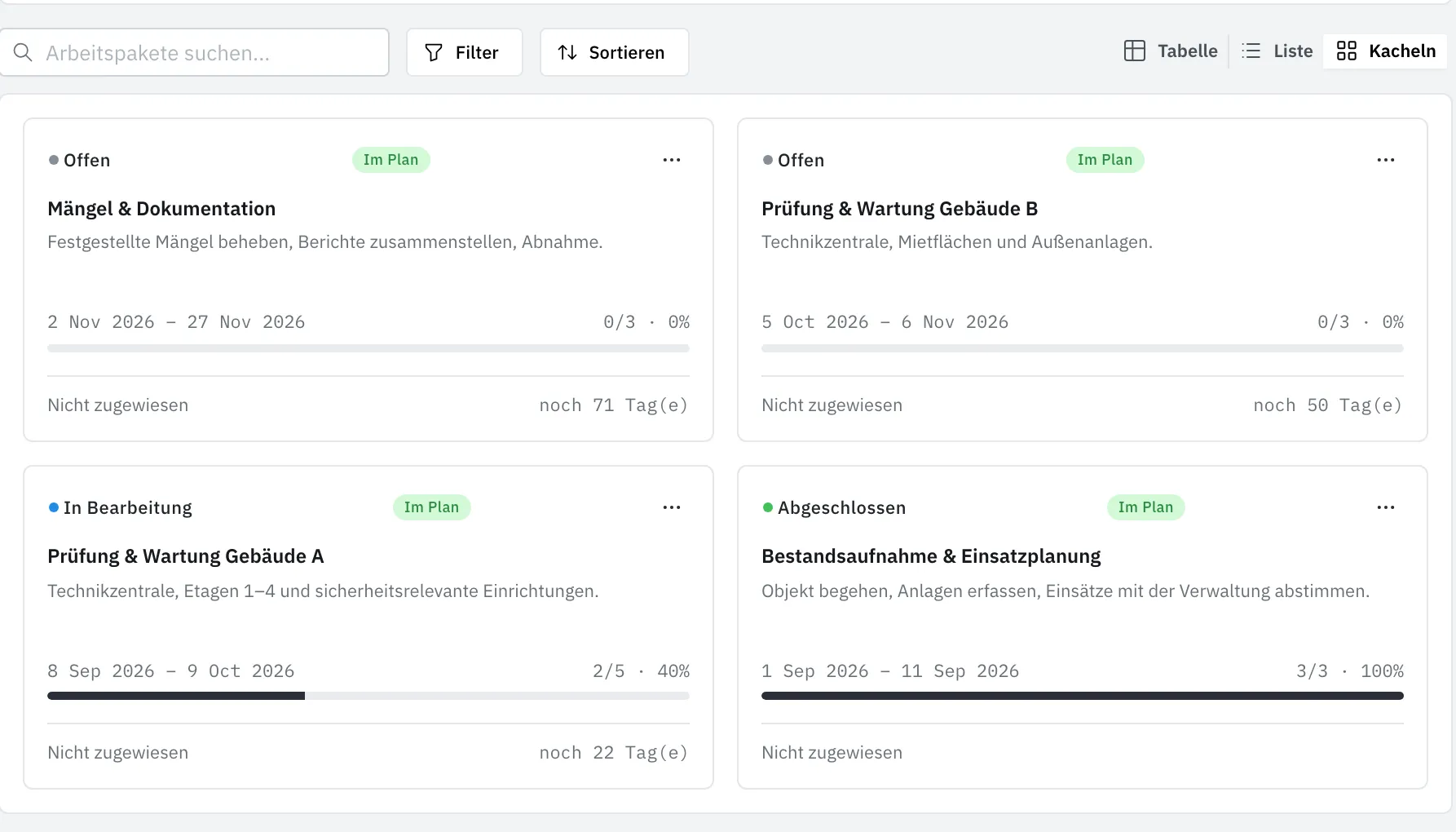Click Im Plan badge on Mängel & Dokumentation card
The image size is (1456, 832).
[x=391, y=160]
